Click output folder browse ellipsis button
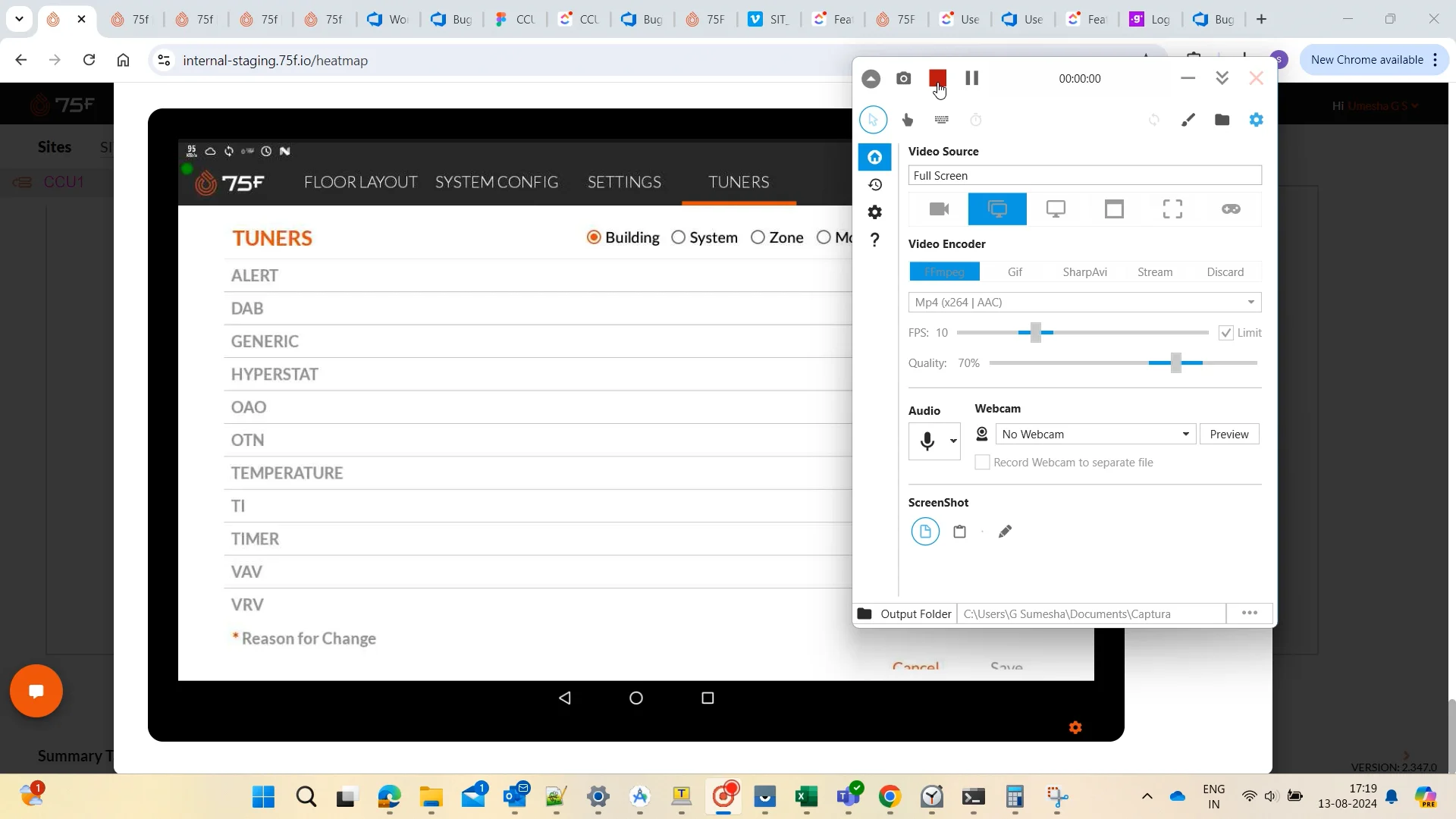Viewport: 1456px width, 819px height. [1250, 613]
